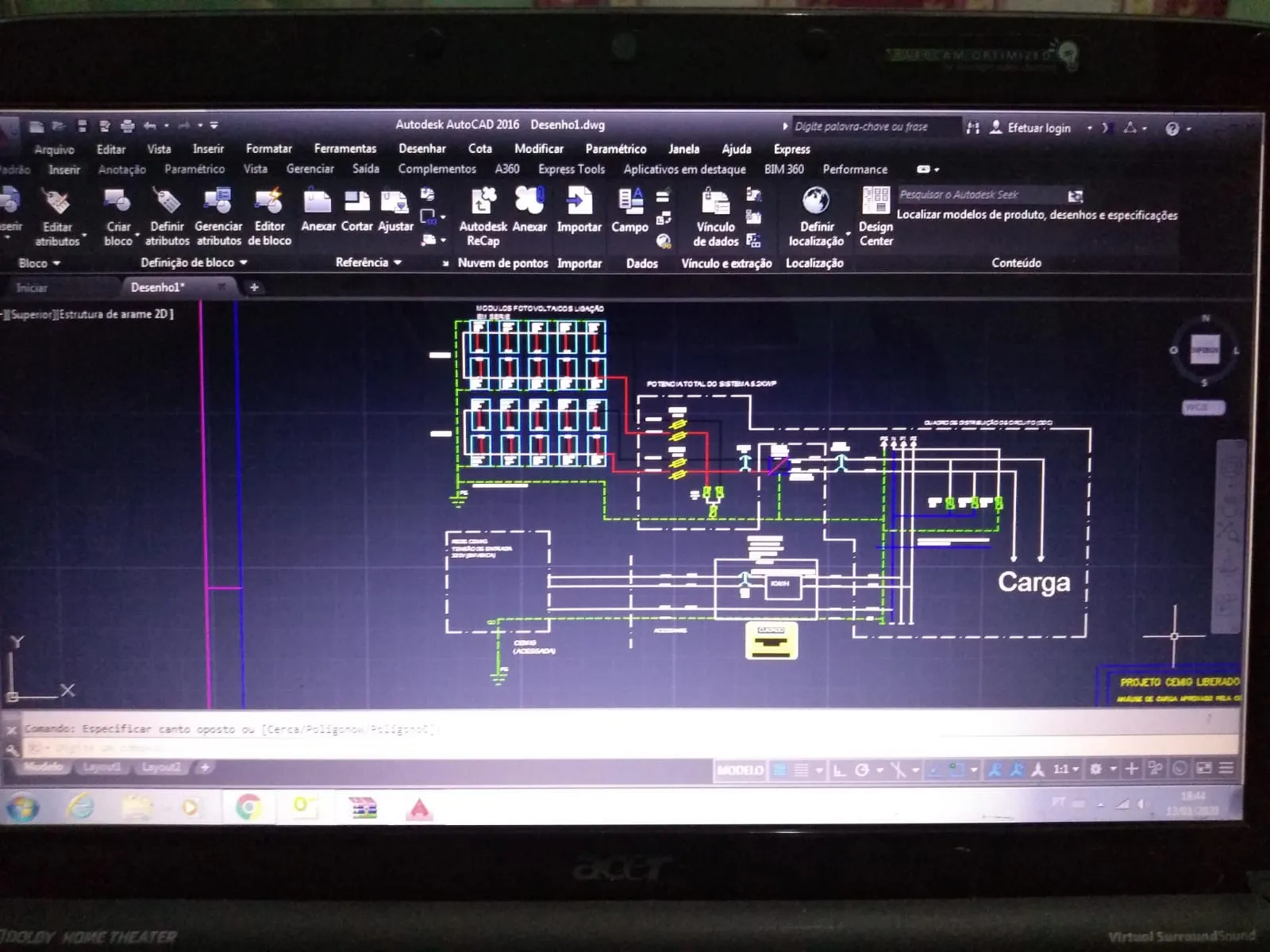Screen dimensions: 1270x952
Task: Click the Gerenciar atributos icon
Action: point(217,203)
